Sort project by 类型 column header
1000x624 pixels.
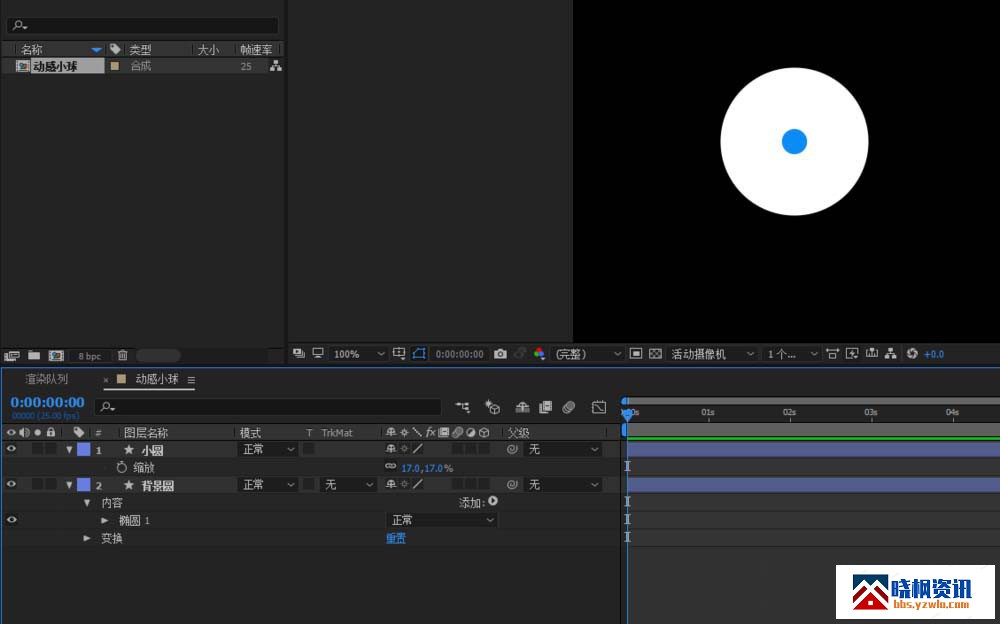coord(140,49)
